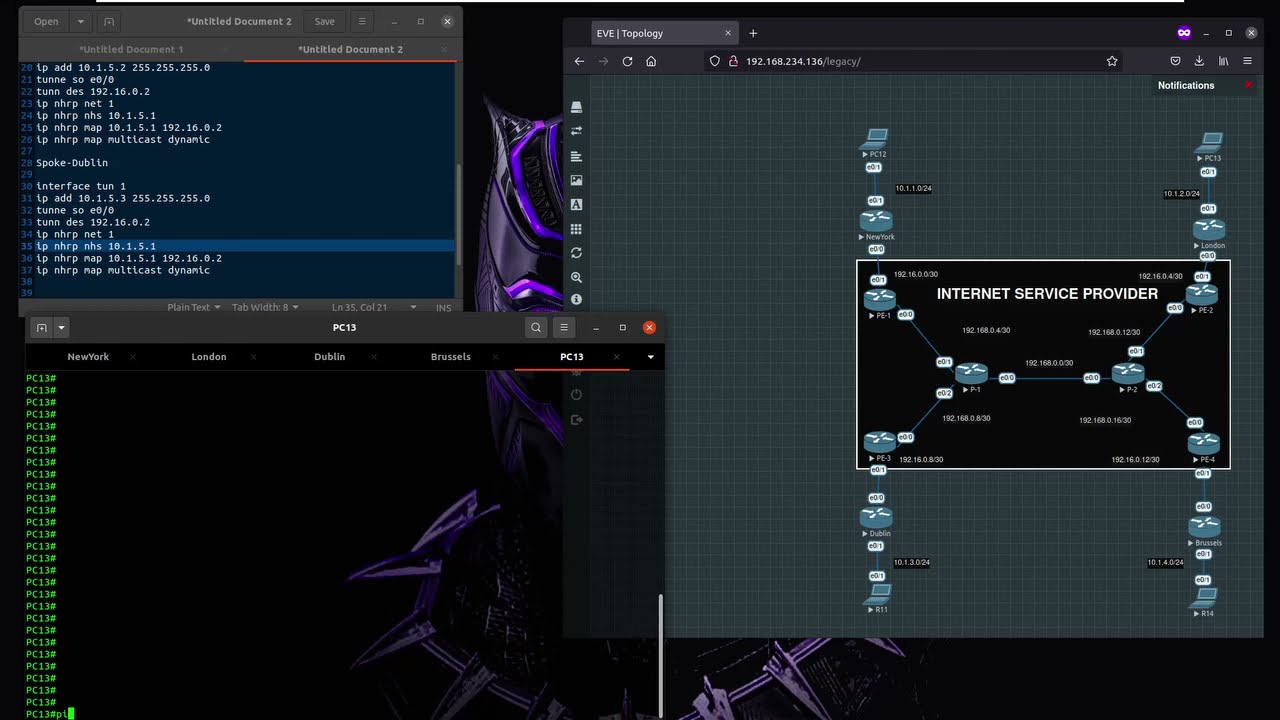Refresh the EVE topology from the sidebar

click(576, 253)
